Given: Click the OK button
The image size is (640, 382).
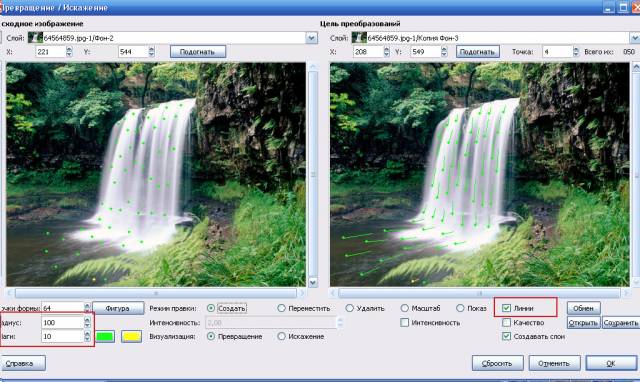Looking at the screenshot, I should (x=611, y=363).
